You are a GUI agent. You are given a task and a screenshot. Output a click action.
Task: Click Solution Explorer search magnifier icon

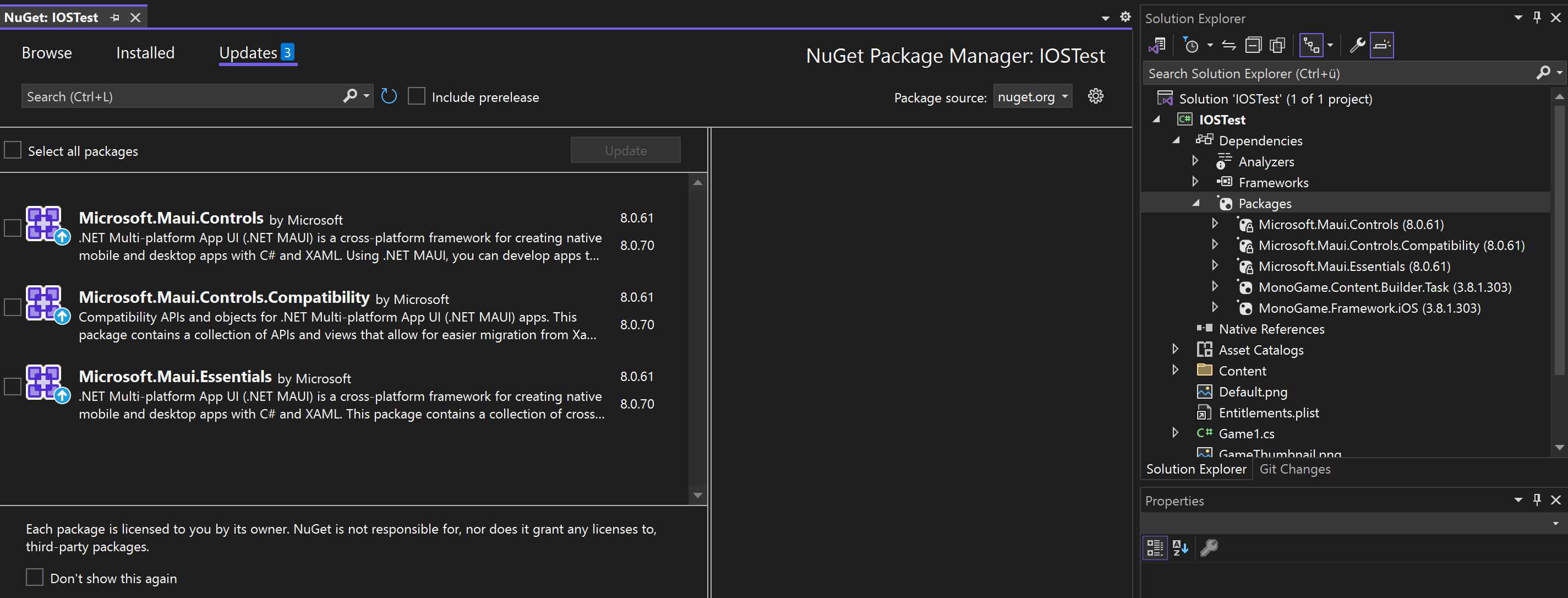[1543, 73]
